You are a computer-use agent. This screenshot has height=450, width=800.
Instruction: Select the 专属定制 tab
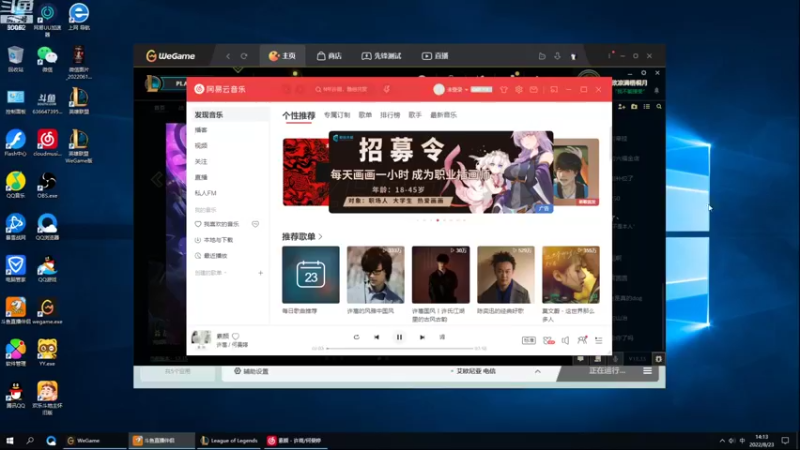pyautogui.click(x=337, y=115)
